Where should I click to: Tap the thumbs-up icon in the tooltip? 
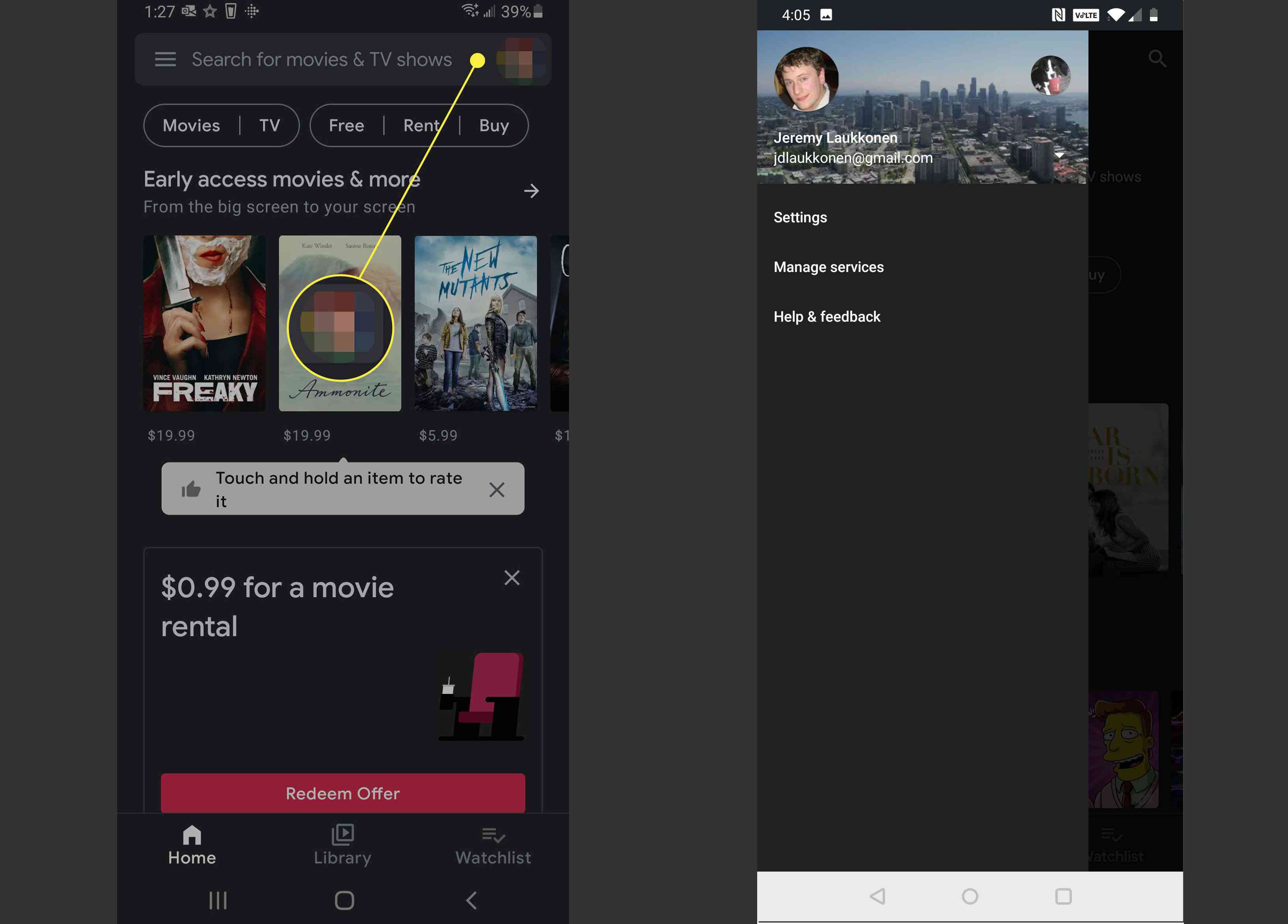point(191,489)
